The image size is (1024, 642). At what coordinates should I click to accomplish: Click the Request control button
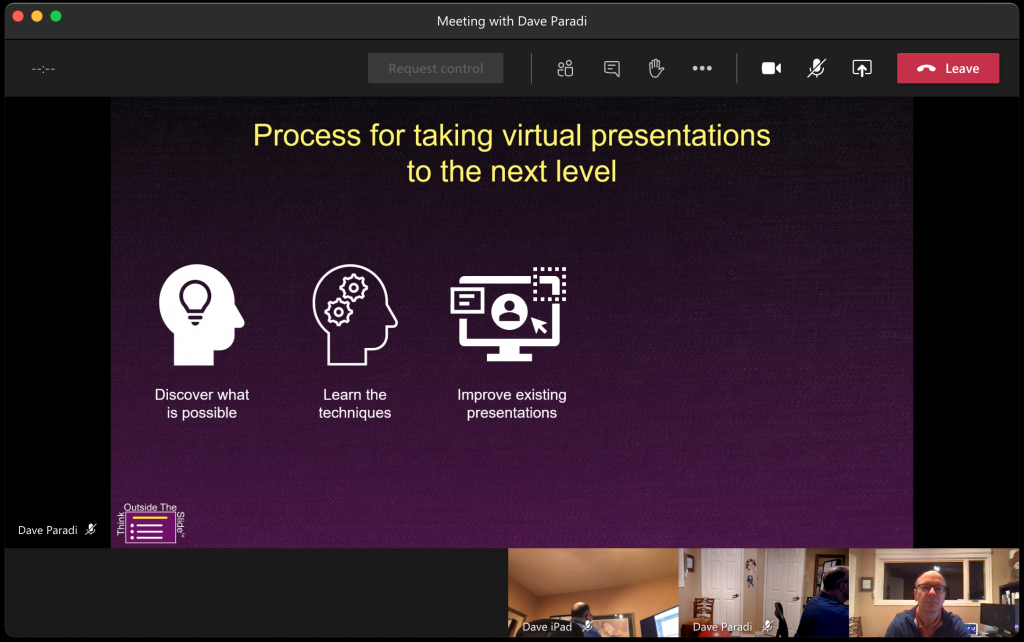coord(435,68)
